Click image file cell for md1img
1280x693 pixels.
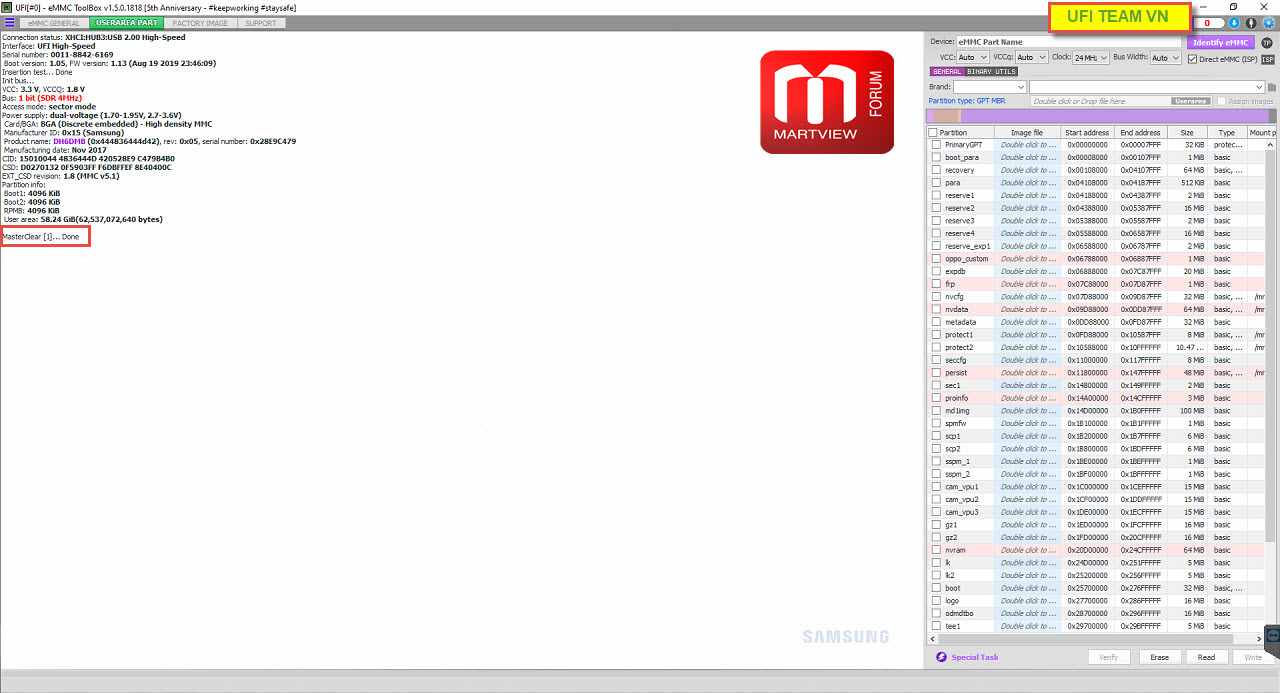1027,410
